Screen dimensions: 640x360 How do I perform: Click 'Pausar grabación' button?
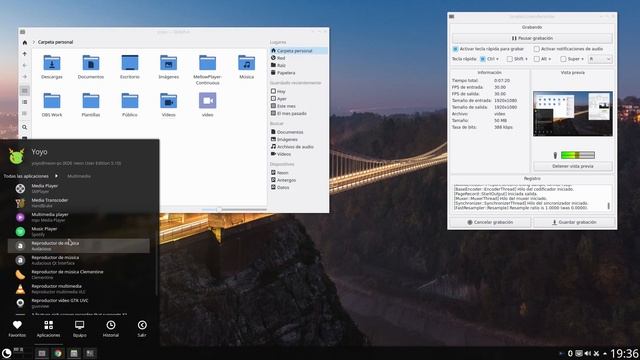click(x=532, y=38)
